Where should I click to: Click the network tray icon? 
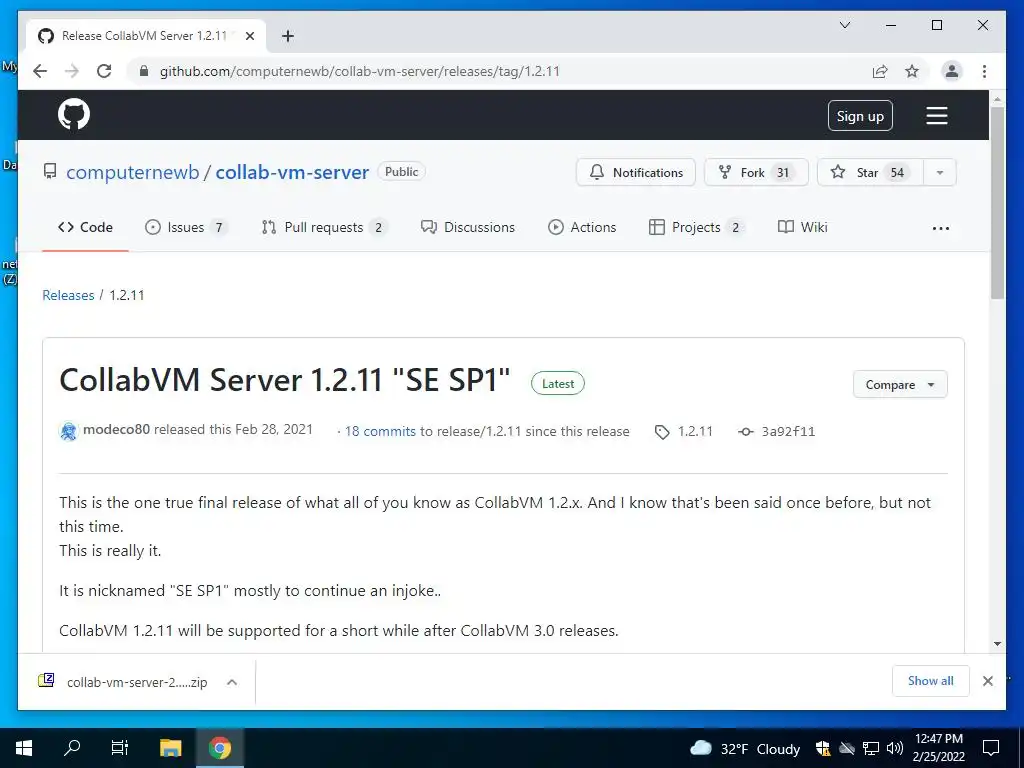(x=871, y=748)
